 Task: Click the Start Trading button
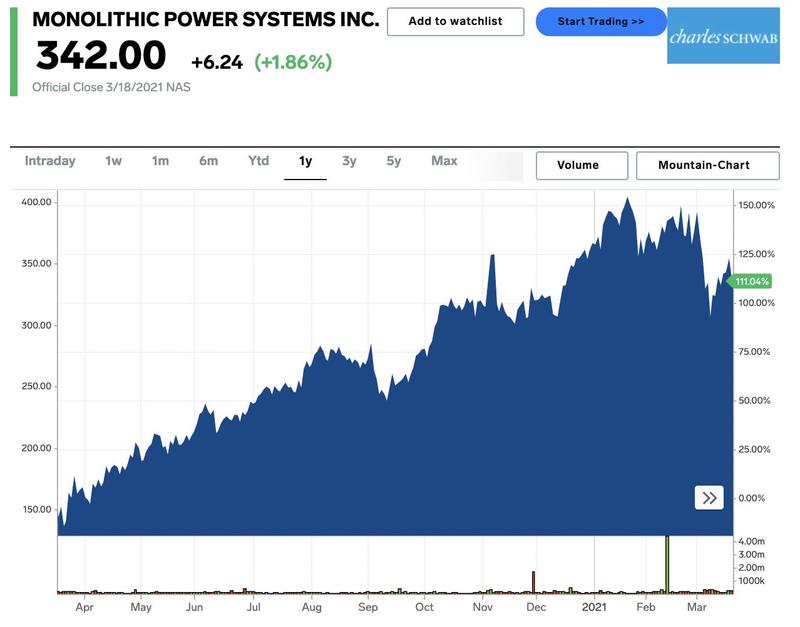[x=601, y=21]
